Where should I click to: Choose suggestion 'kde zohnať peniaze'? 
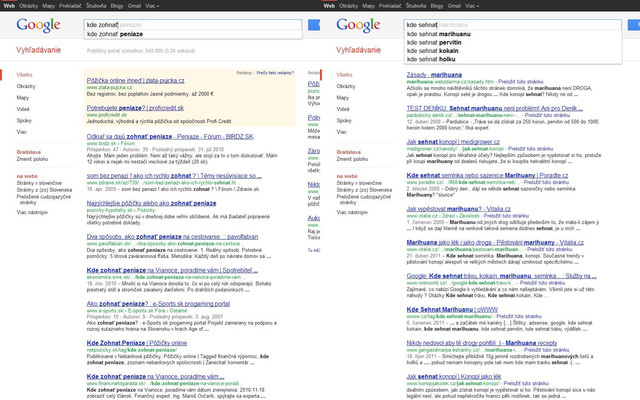click(193, 34)
